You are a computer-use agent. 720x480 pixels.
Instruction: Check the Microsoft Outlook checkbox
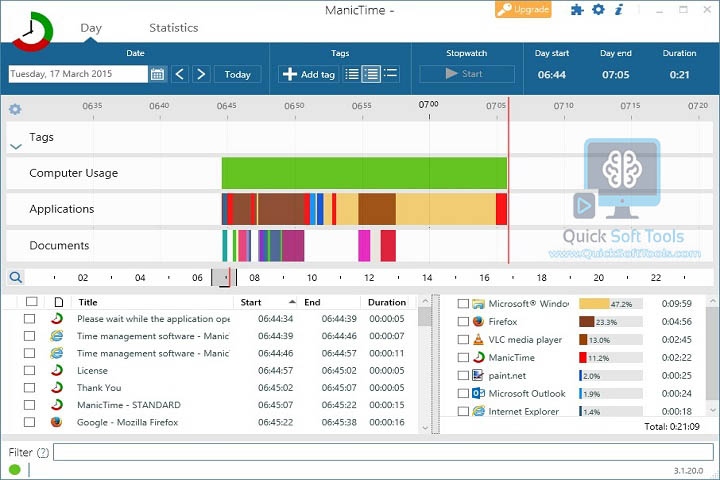[463, 393]
